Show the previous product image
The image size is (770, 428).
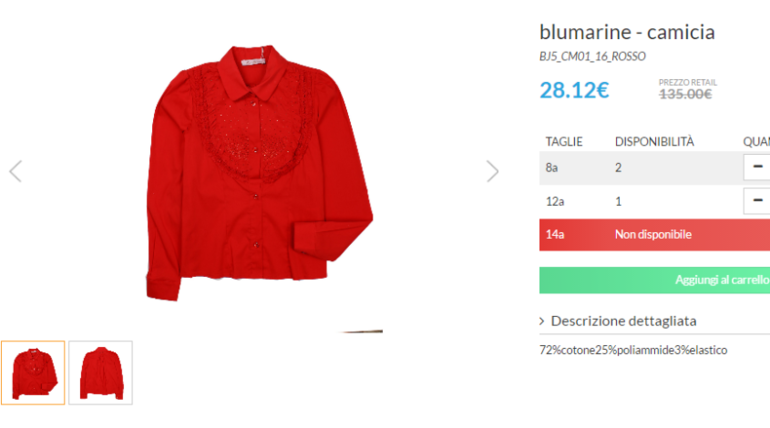pyautogui.click(x=15, y=171)
